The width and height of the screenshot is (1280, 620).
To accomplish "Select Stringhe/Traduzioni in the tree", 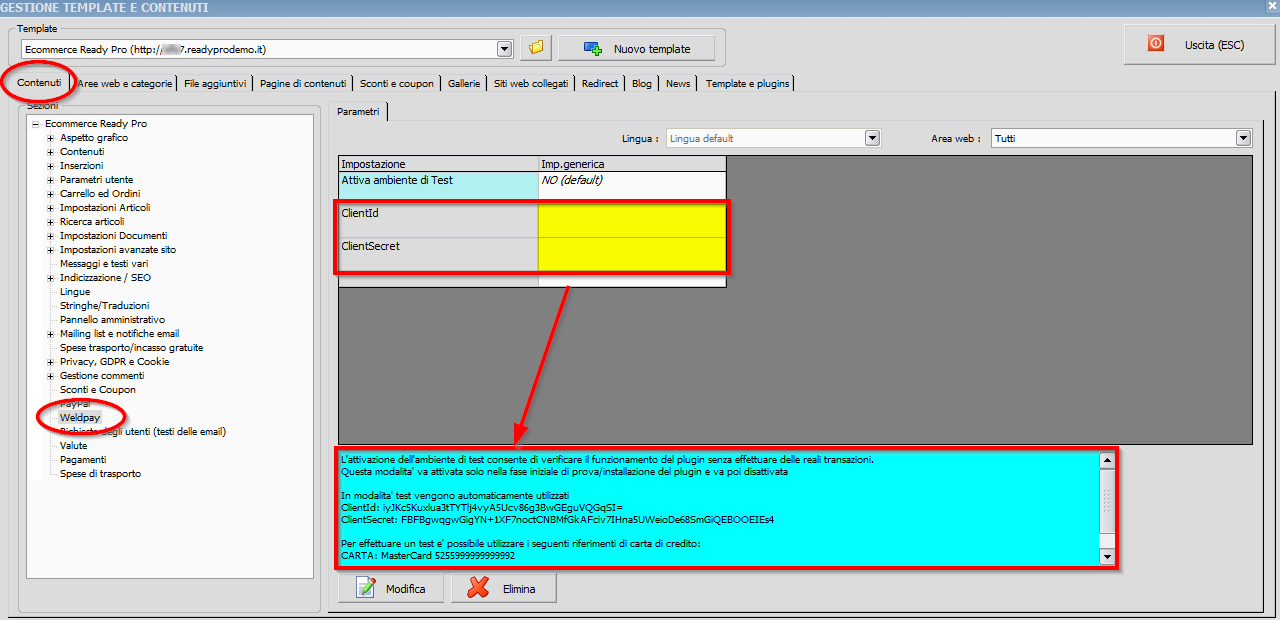I will [104, 306].
